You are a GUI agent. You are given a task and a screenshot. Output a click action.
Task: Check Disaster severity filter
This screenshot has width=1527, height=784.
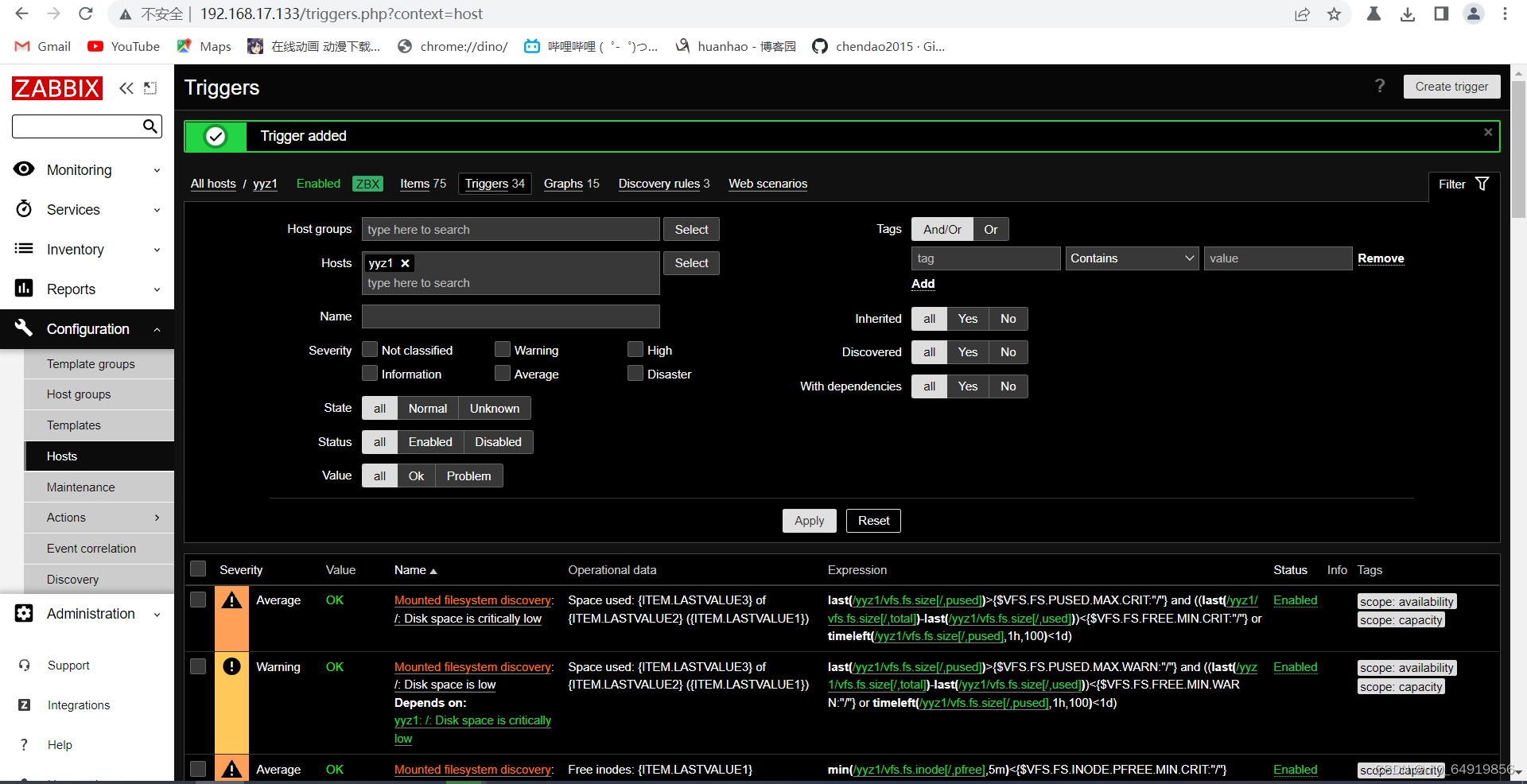coord(635,373)
